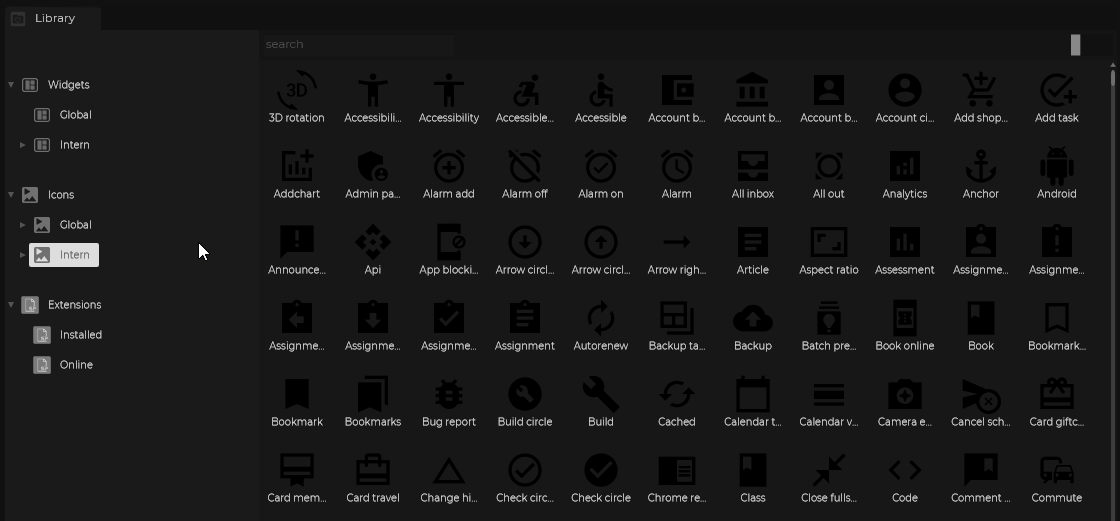Viewport: 1120px width, 521px height.
Task: Collapse the Widgets tree section
Action: click(11, 85)
